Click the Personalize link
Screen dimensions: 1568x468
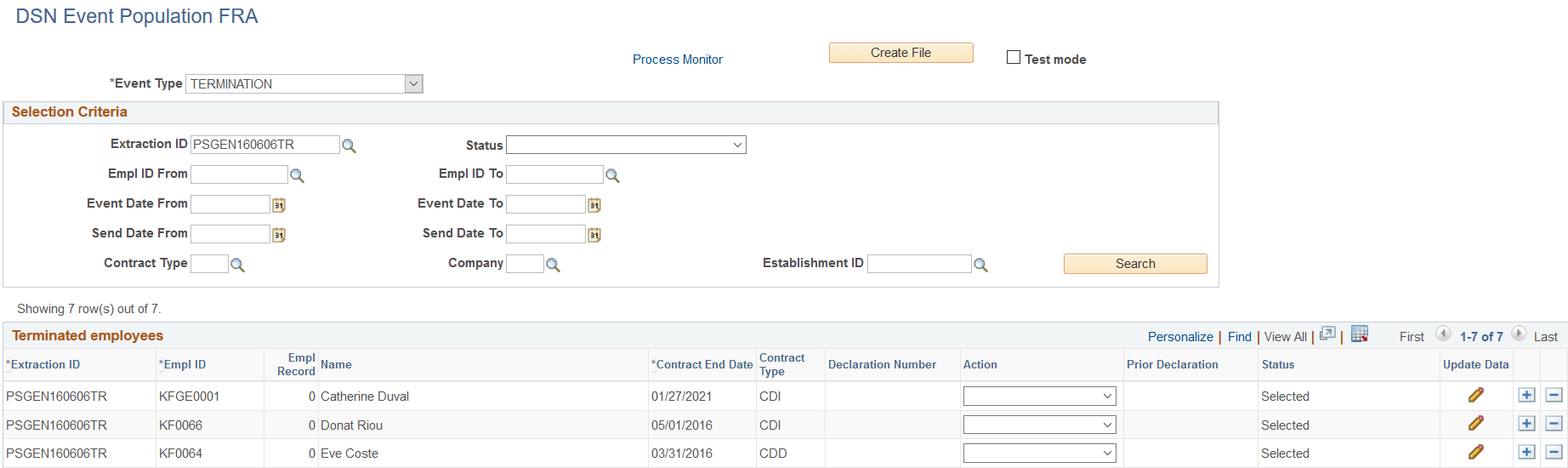point(1180,337)
